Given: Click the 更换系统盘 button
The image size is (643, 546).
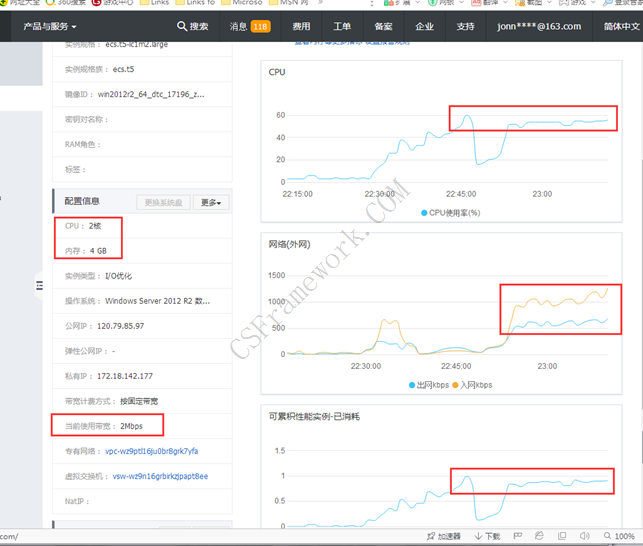Looking at the screenshot, I should pyautogui.click(x=163, y=202).
